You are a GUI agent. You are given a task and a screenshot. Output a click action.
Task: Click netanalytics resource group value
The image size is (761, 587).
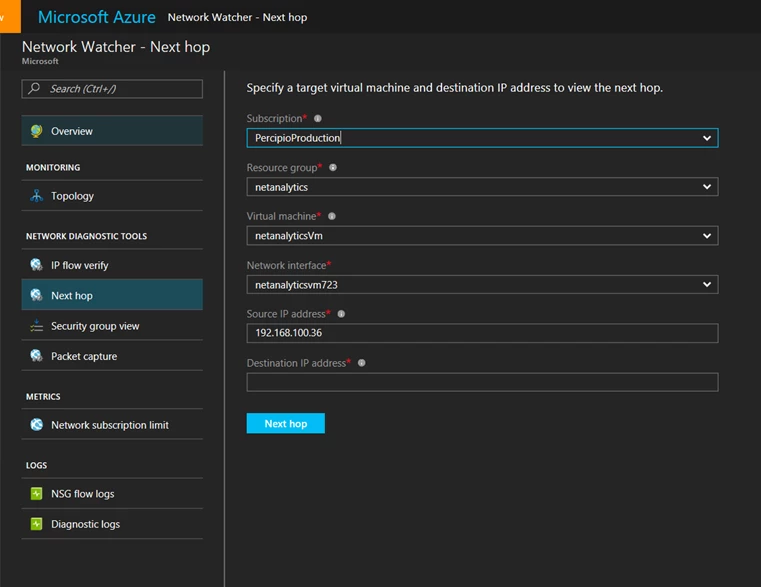(281, 187)
